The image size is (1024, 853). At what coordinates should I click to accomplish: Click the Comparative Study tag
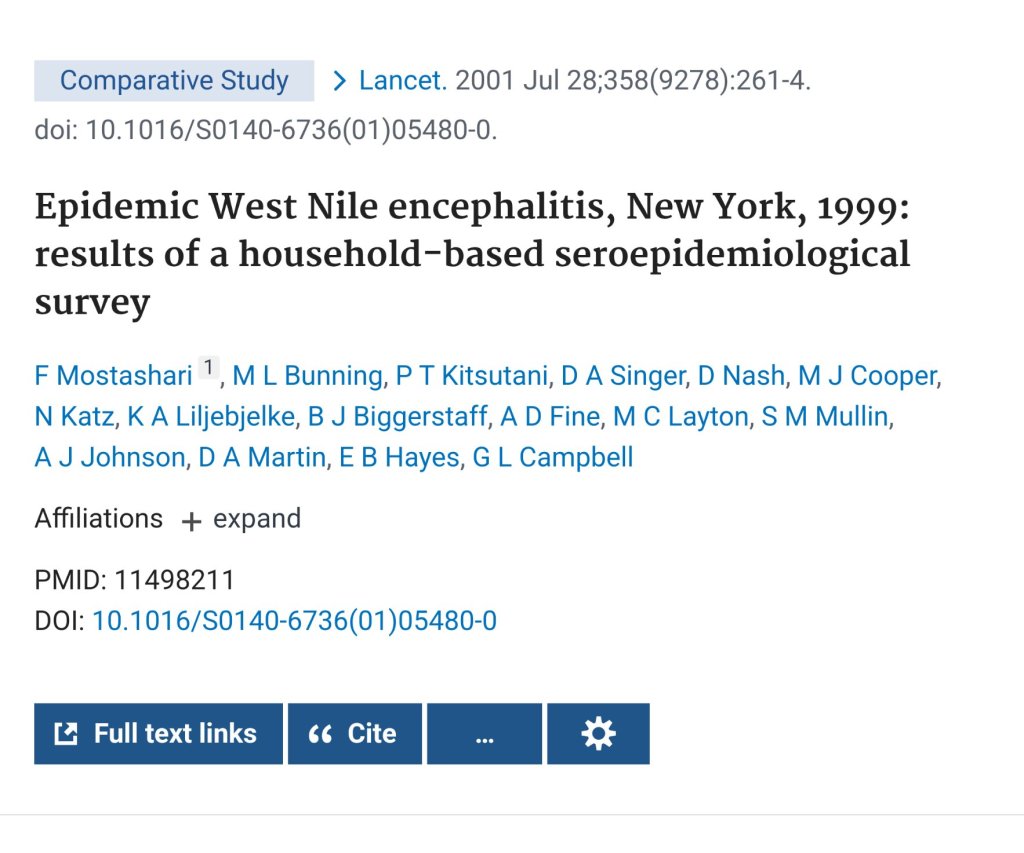click(x=174, y=81)
